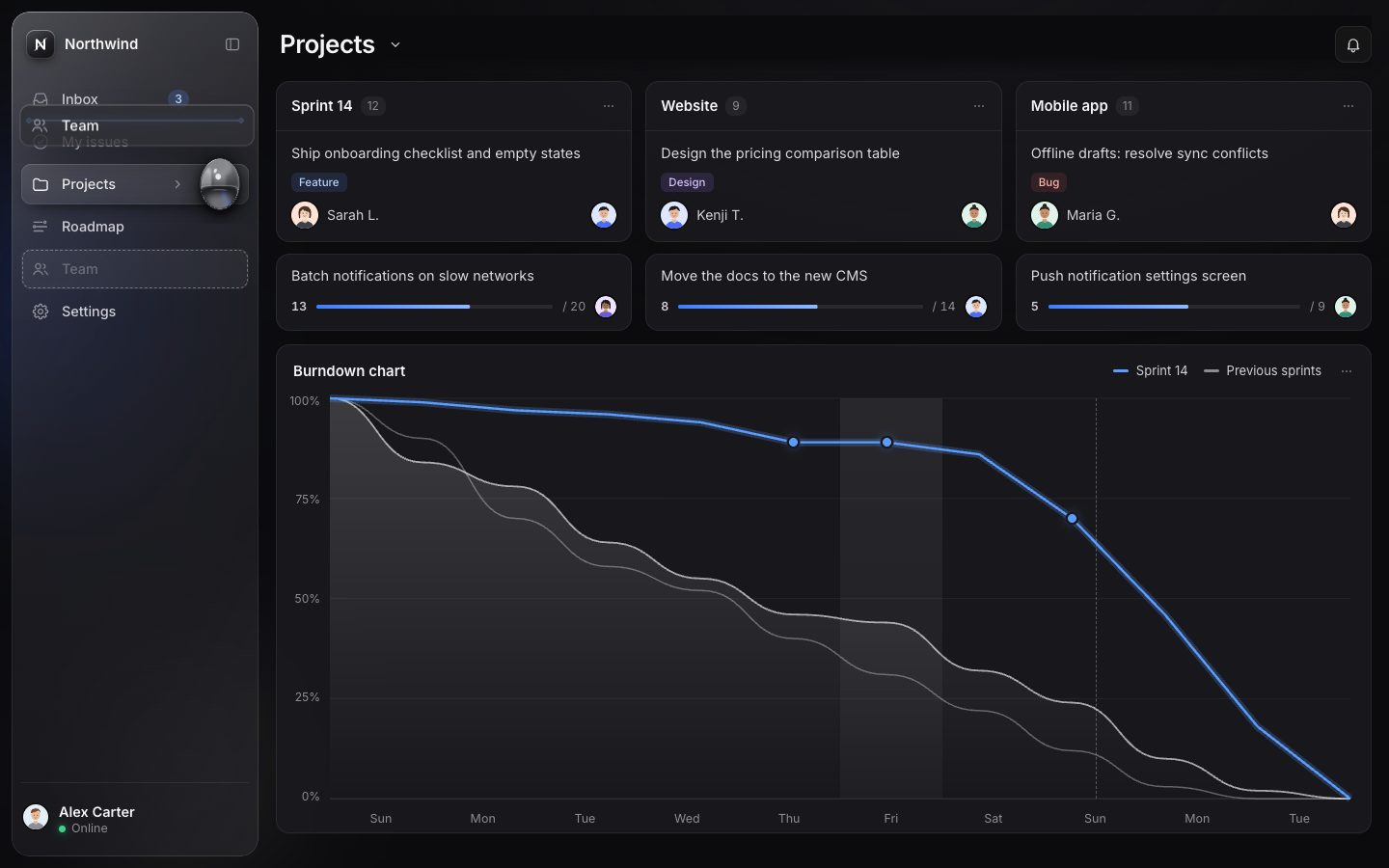Click the "Burndown chart" heading
Viewport: 1389px width, 868px height.
[x=349, y=371]
